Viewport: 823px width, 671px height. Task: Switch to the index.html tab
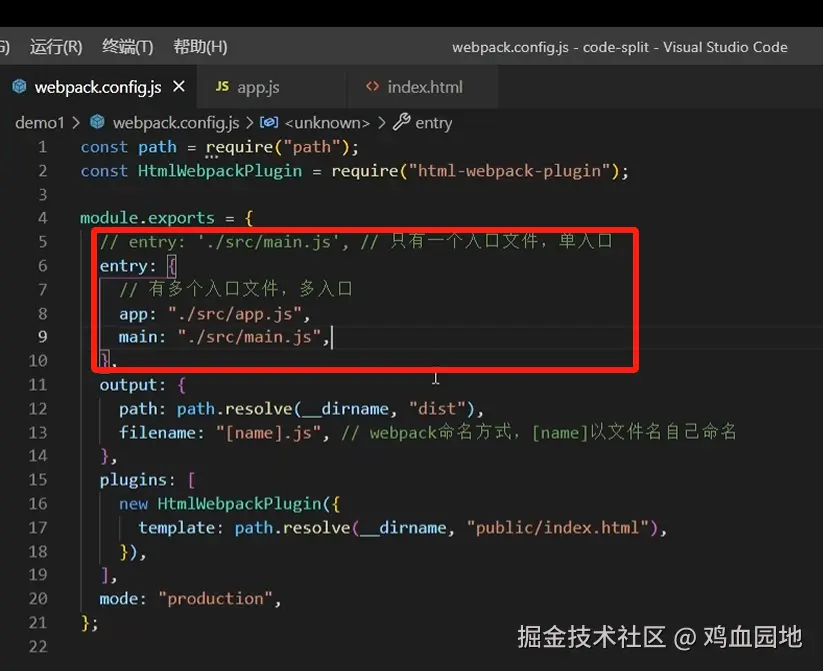point(425,87)
